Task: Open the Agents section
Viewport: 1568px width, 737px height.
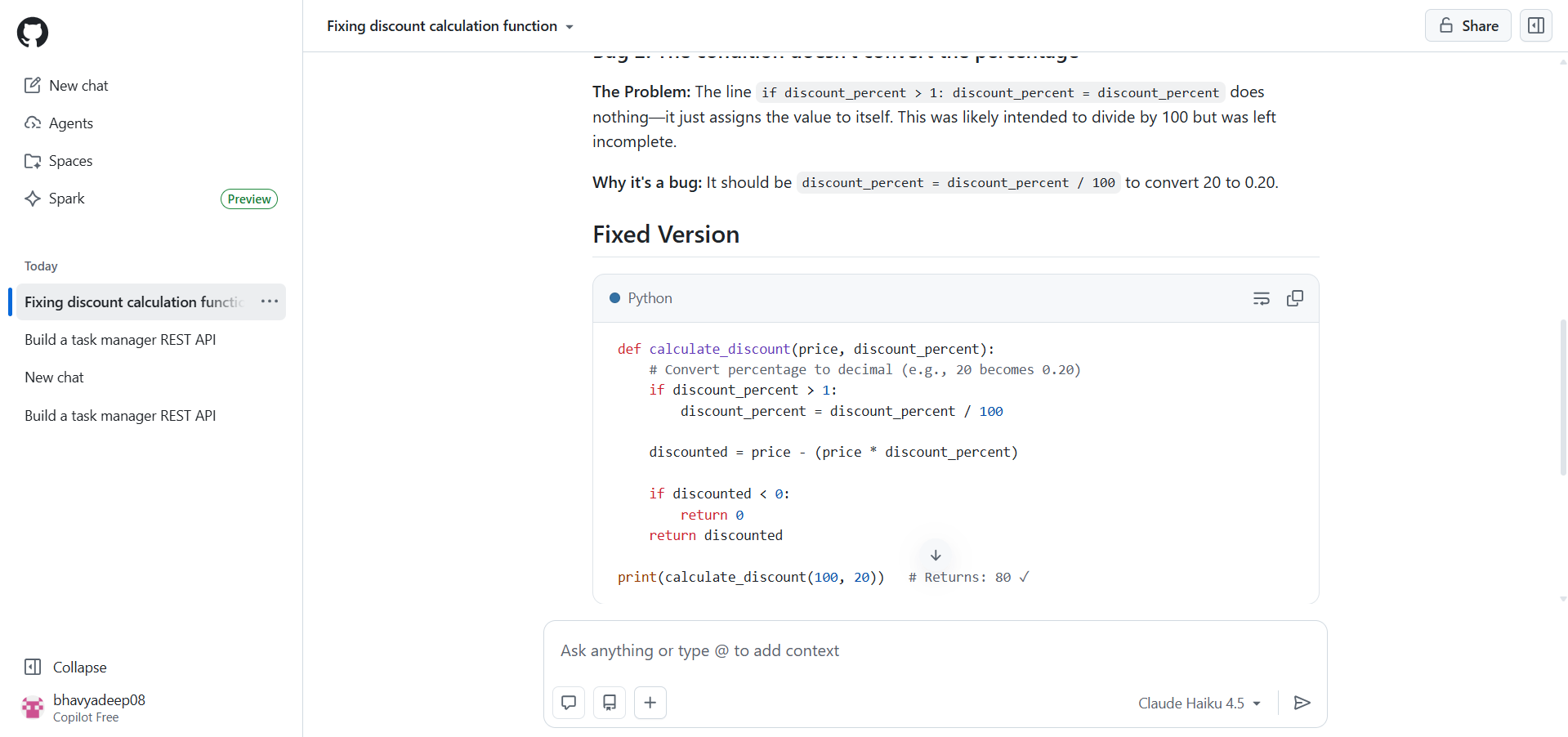Action: 71,123
